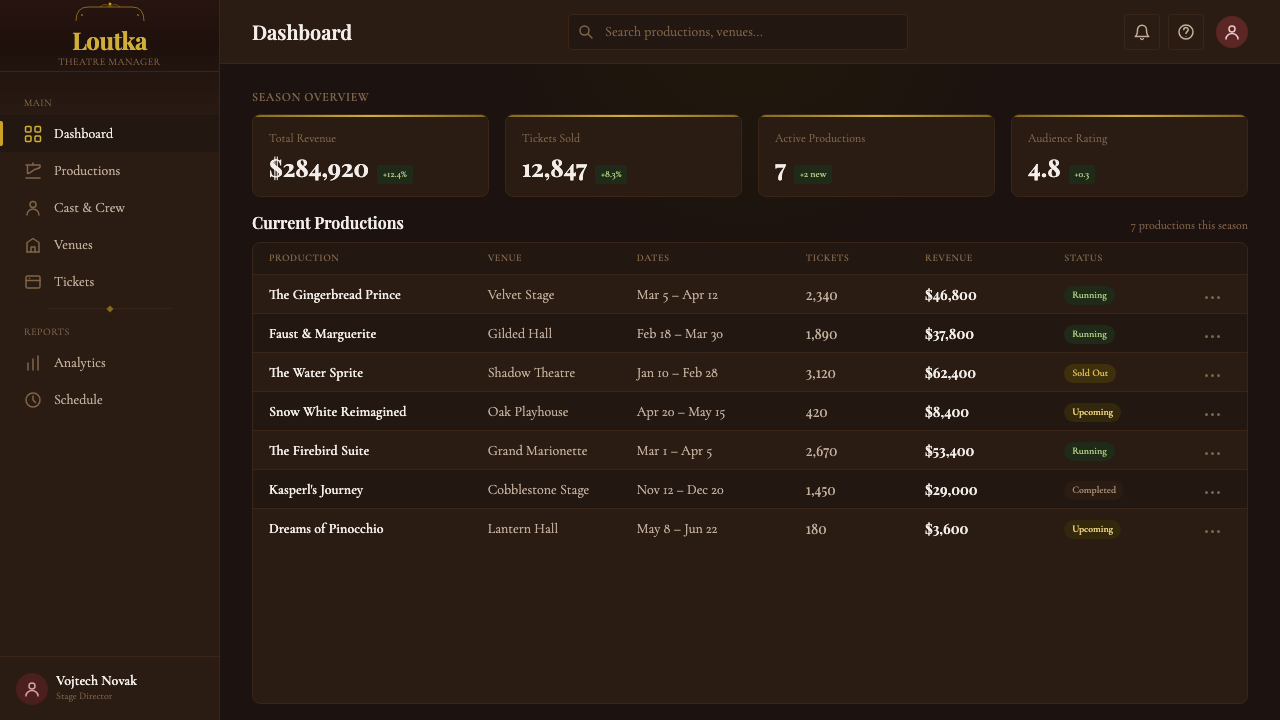Screen dimensions: 1280x720
Task: Select The Water Sprite production name
Action: 316,373
